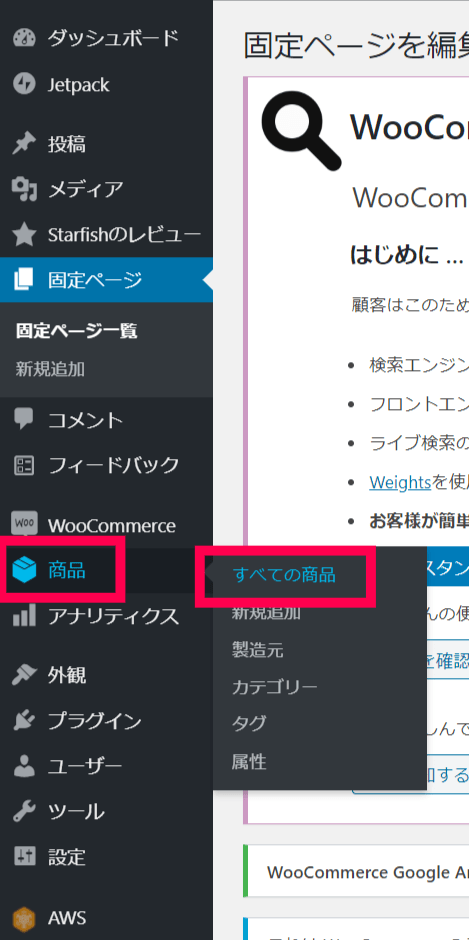Click the bar chart icon for アナリティクス
This screenshot has width=469, height=940.
click(24, 616)
